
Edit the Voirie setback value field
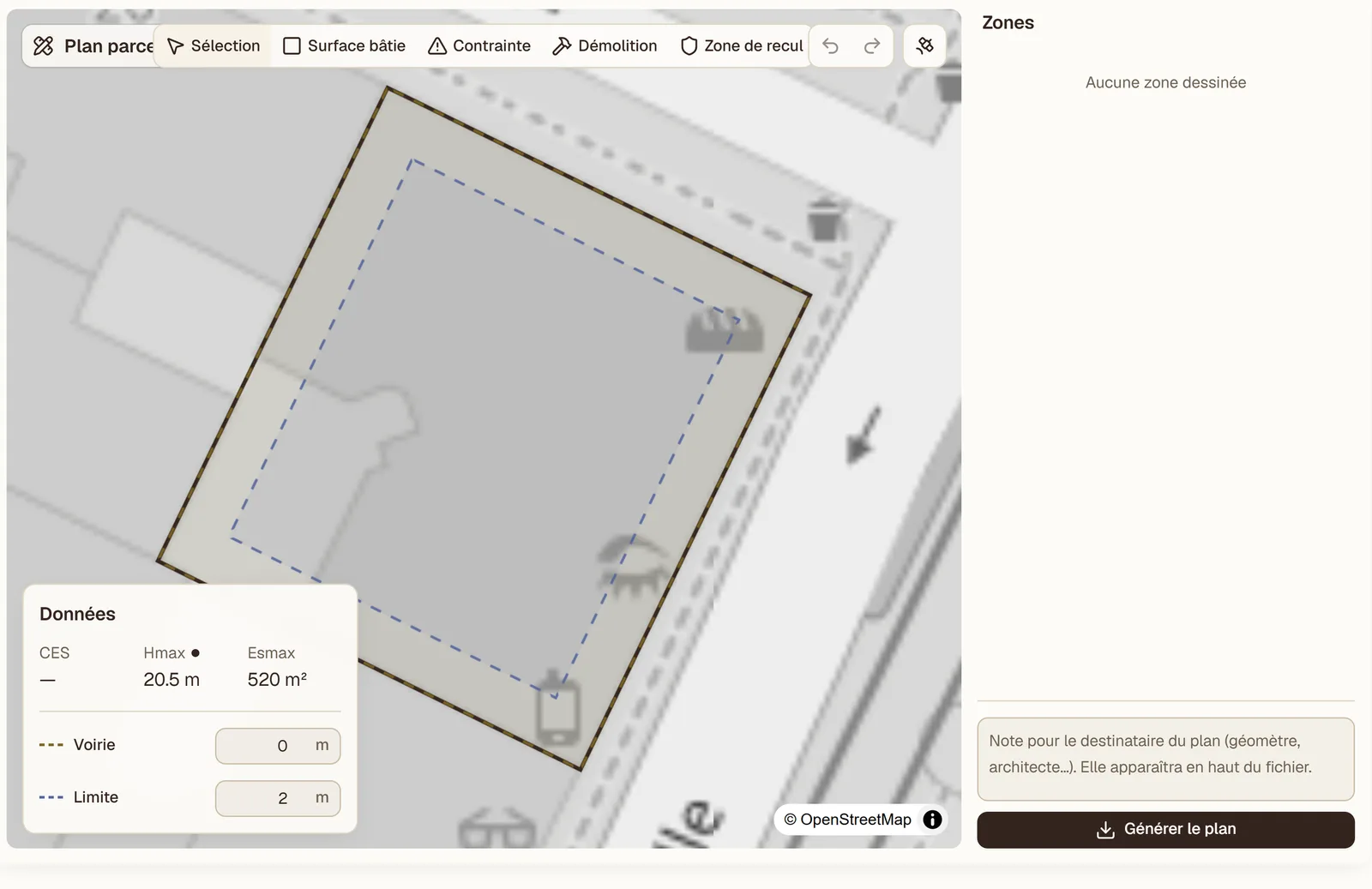click(x=278, y=746)
